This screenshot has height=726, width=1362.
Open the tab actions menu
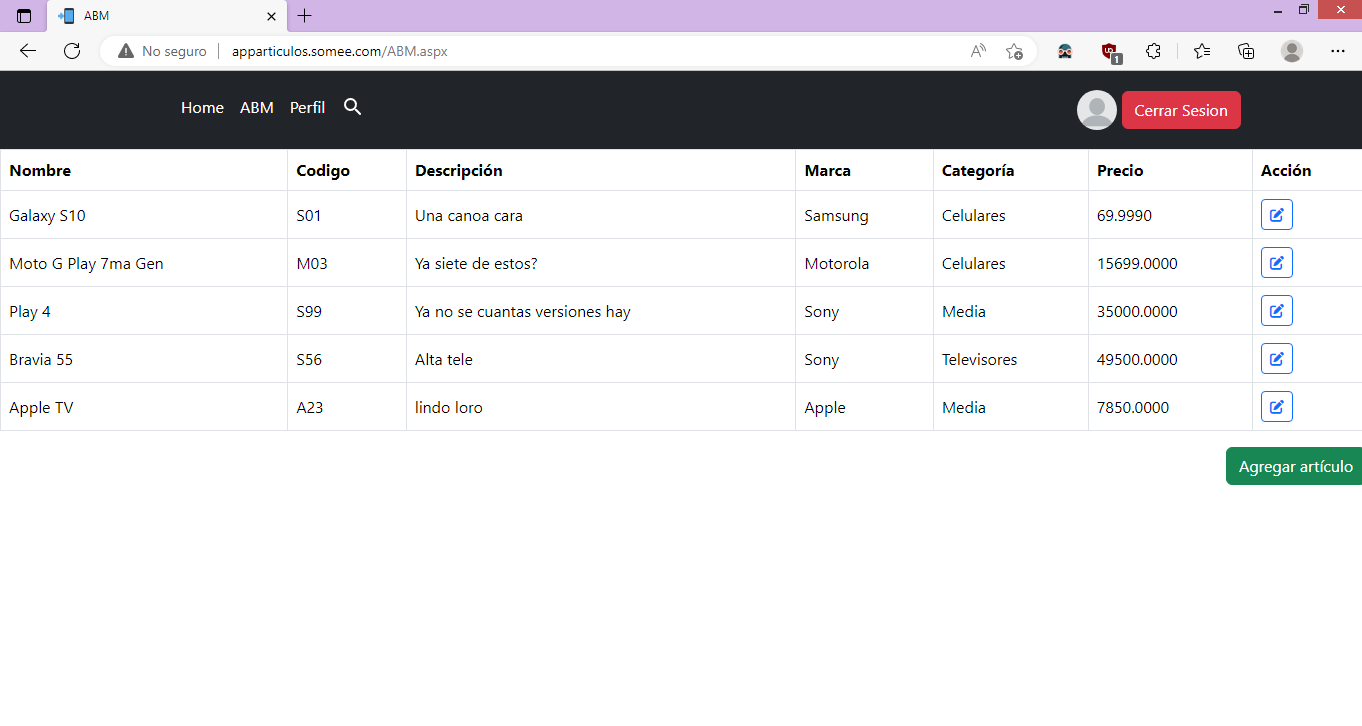click(x=24, y=16)
